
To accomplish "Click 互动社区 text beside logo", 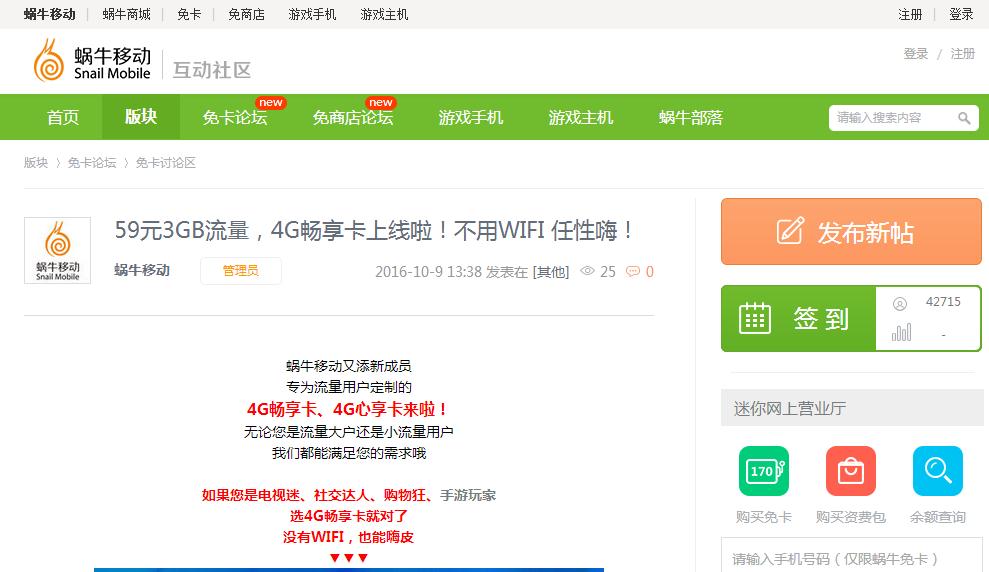I will [212, 70].
